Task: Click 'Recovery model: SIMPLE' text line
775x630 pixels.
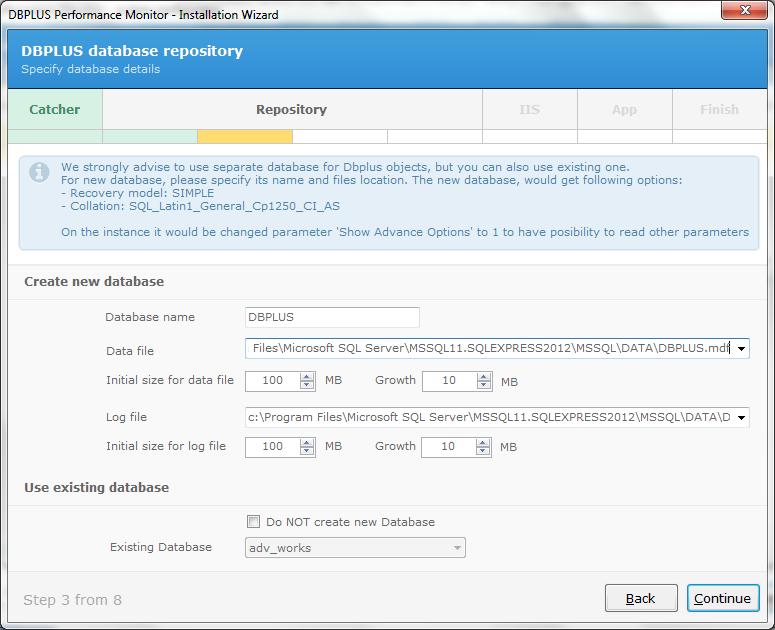Action: coord(138,193)
